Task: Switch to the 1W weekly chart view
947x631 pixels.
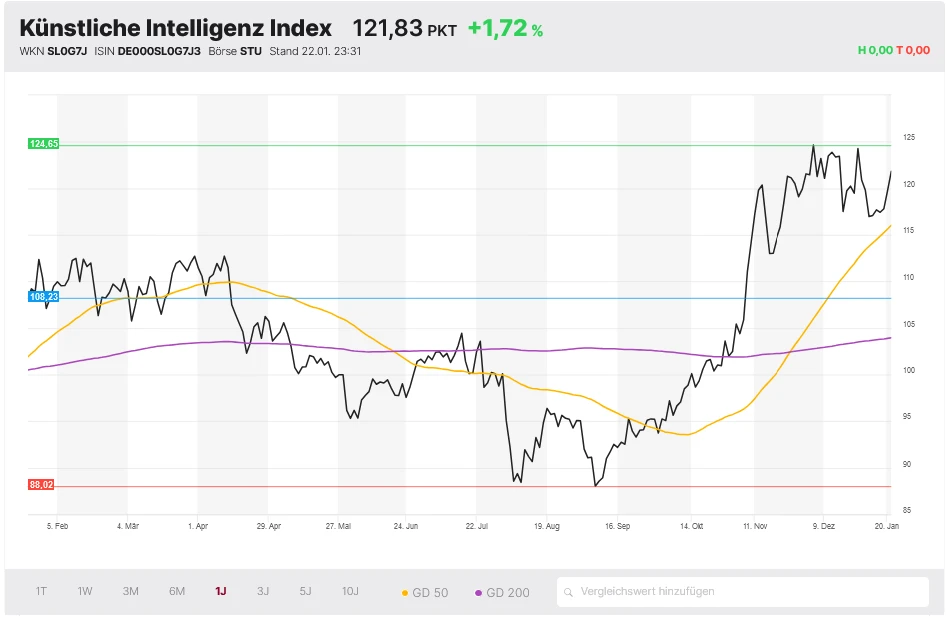Action: [85, 592]
